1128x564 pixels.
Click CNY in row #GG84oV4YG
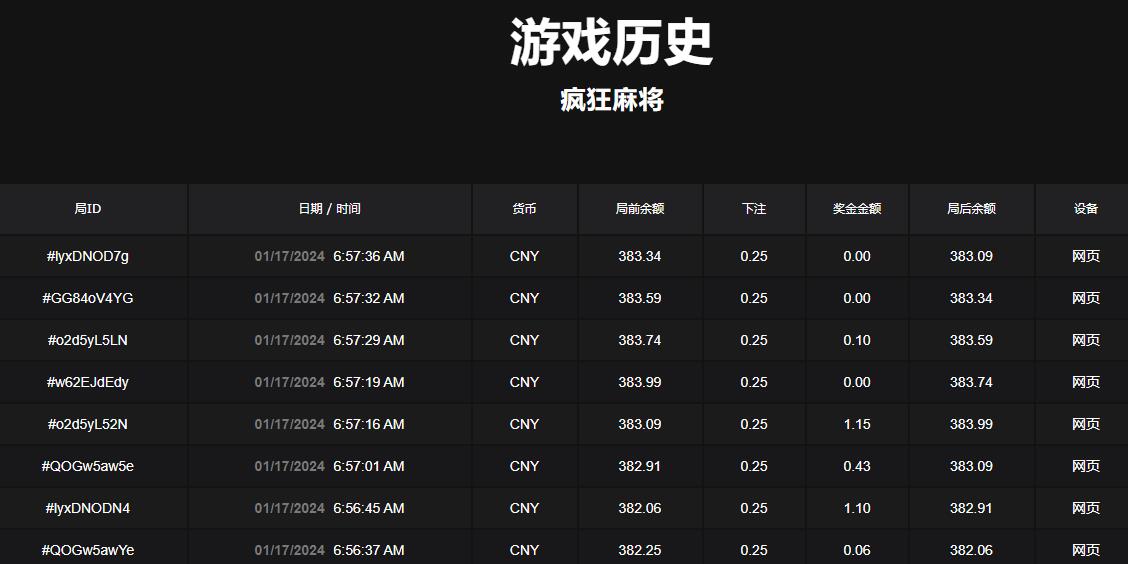coord(524,298)
